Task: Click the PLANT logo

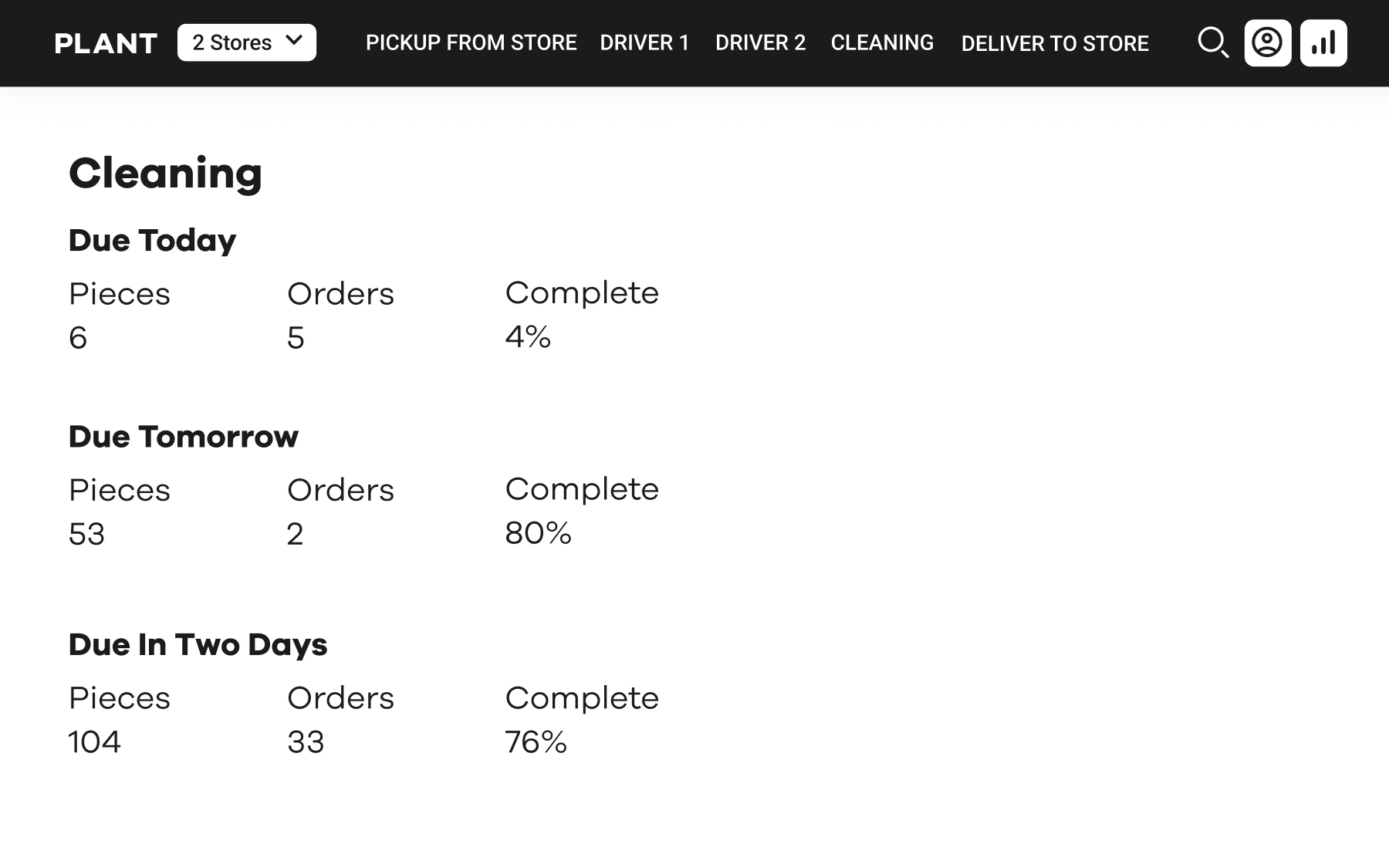Action: 106,43
